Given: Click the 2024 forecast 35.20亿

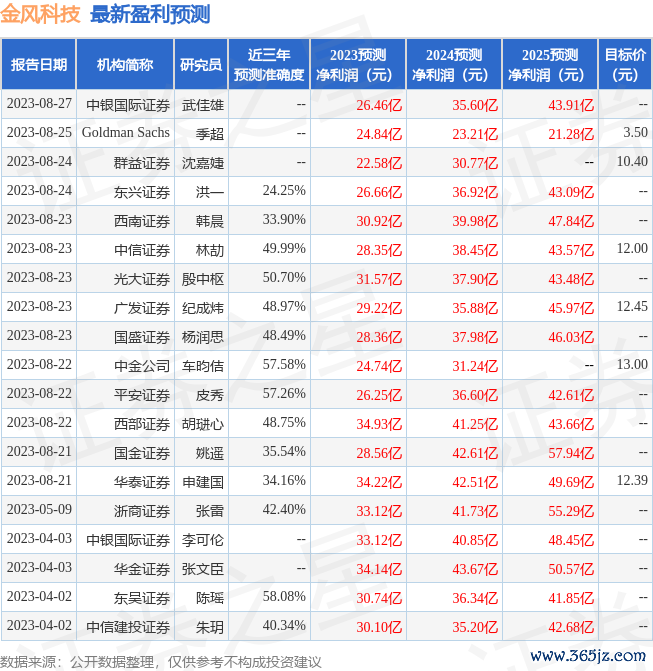Looking at the screenshot, I should coord(475,627).
